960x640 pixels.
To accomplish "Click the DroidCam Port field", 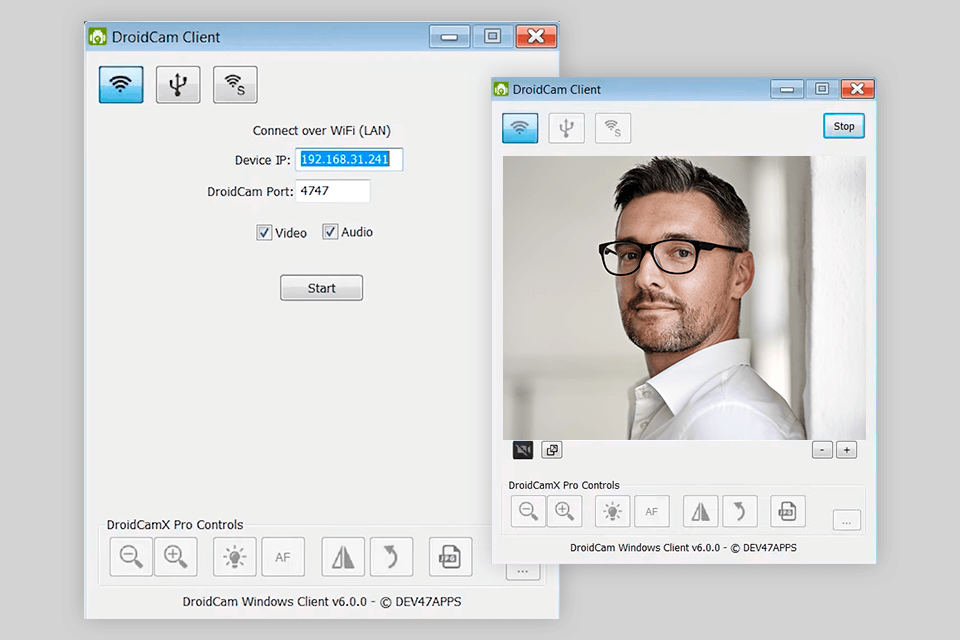I will [333, 191].
